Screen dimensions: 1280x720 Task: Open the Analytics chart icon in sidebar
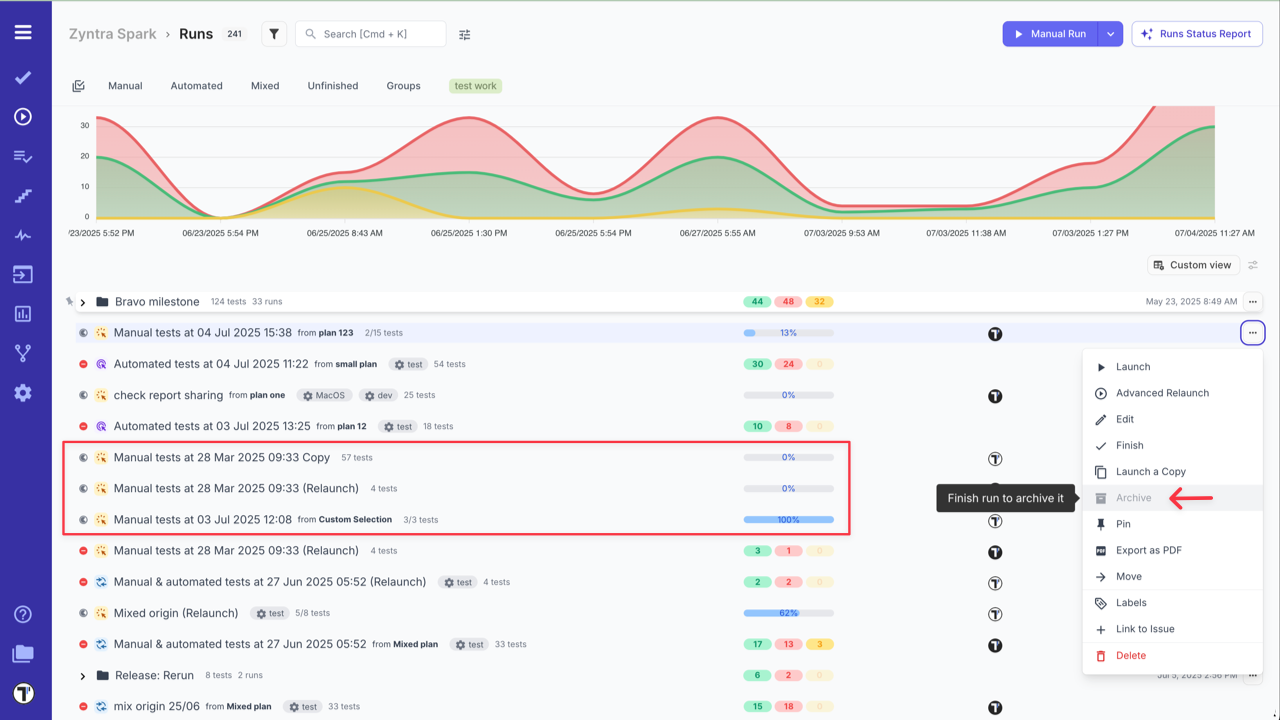(x=23, y=314)
